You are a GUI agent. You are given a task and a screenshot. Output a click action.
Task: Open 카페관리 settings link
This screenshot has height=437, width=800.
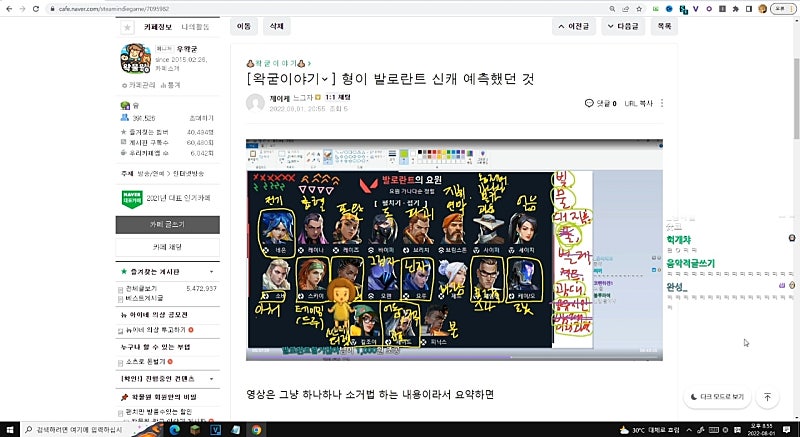[x=139, y=85]
